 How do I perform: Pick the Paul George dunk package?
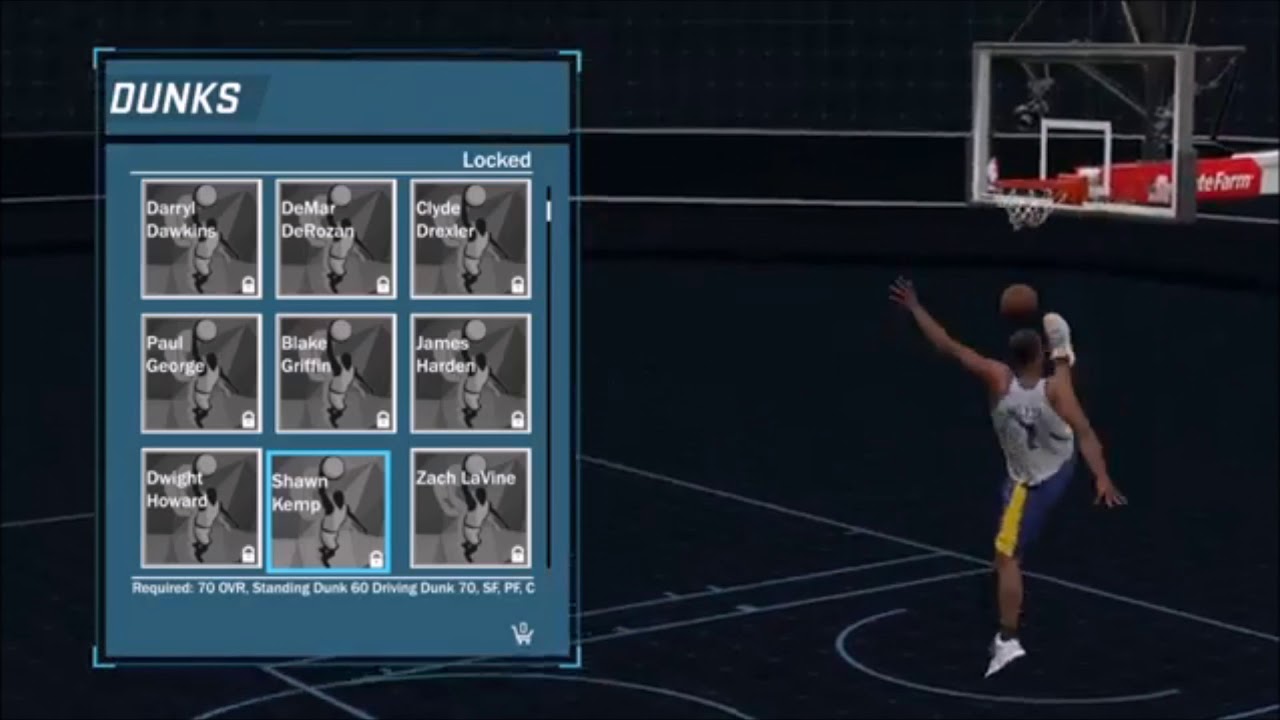pyautogui.click(x=201, y=374)
